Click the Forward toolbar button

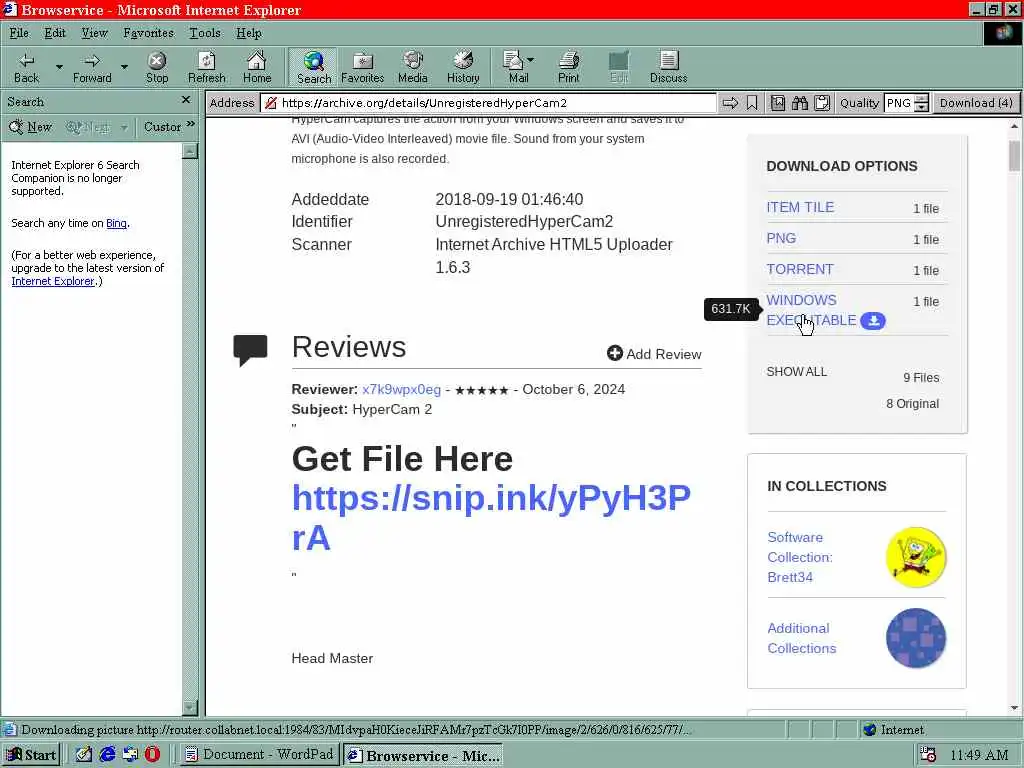92,68
